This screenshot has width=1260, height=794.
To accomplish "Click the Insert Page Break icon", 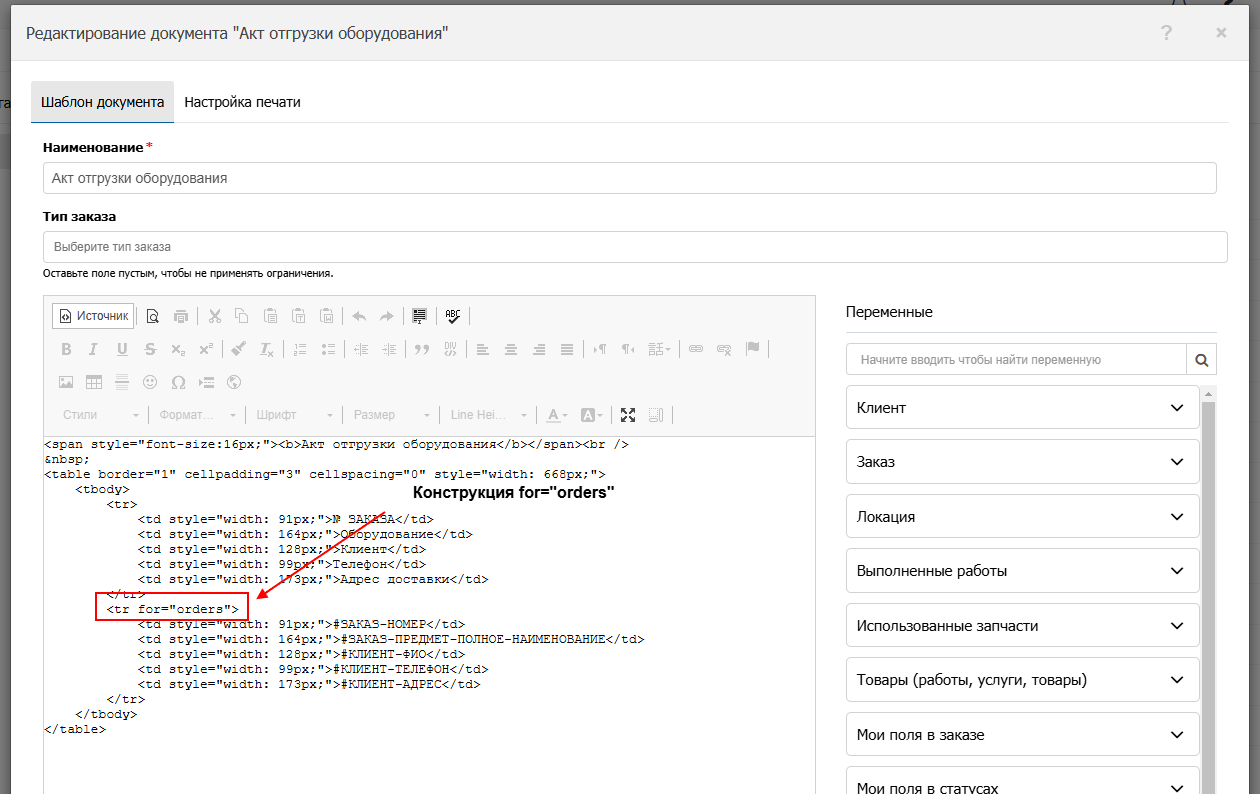I will (206, 382).
